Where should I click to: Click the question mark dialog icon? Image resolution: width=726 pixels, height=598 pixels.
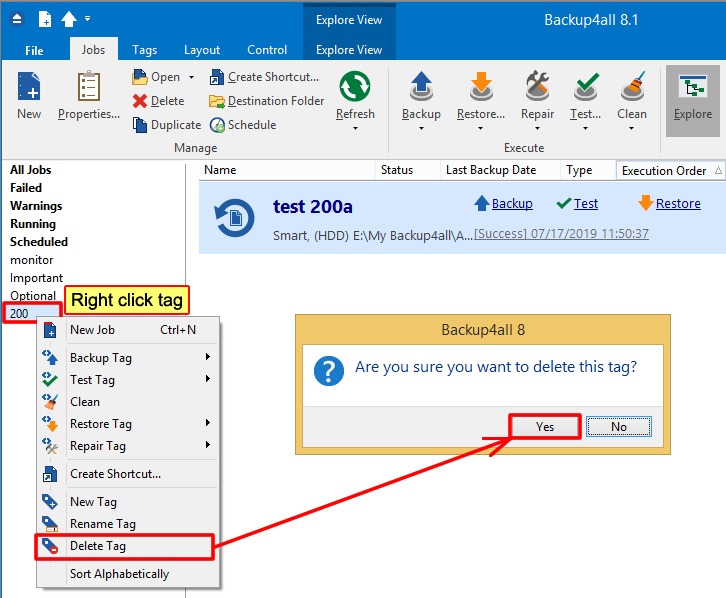point(329,371)
